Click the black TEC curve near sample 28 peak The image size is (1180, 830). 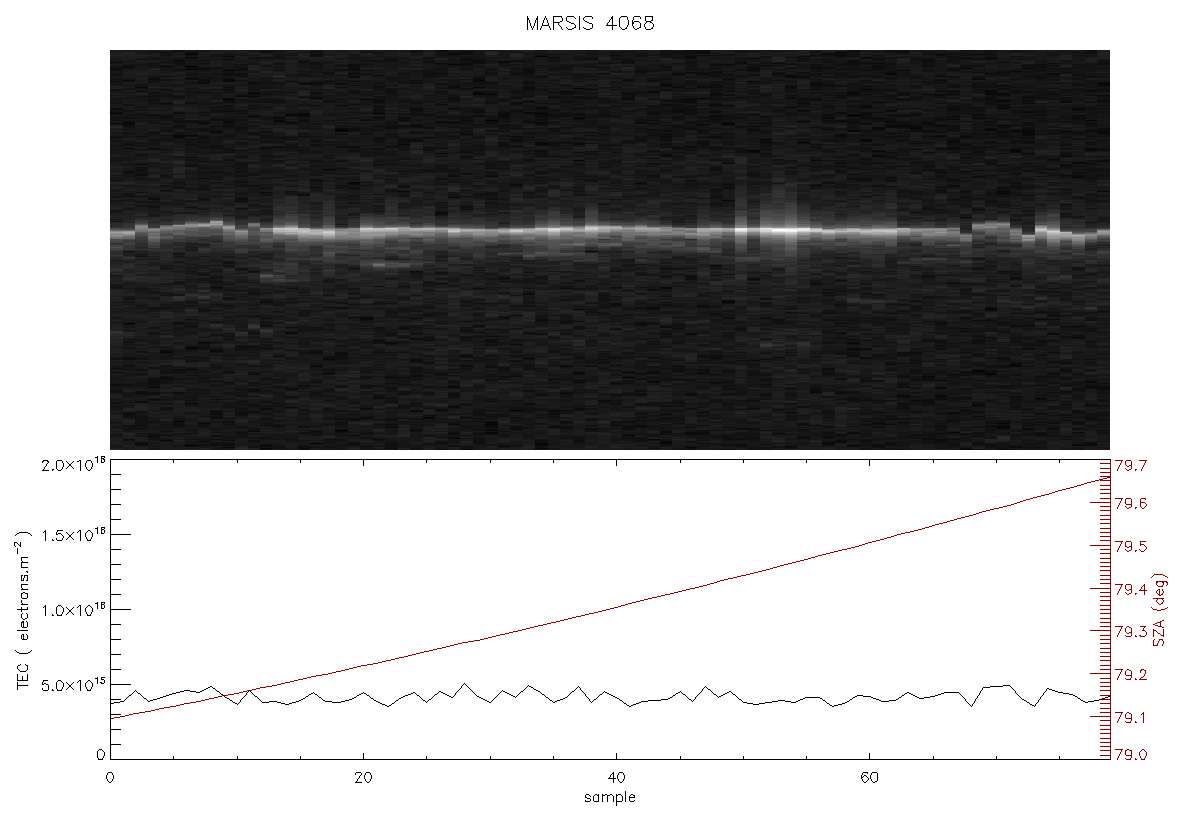pos(464,684)
